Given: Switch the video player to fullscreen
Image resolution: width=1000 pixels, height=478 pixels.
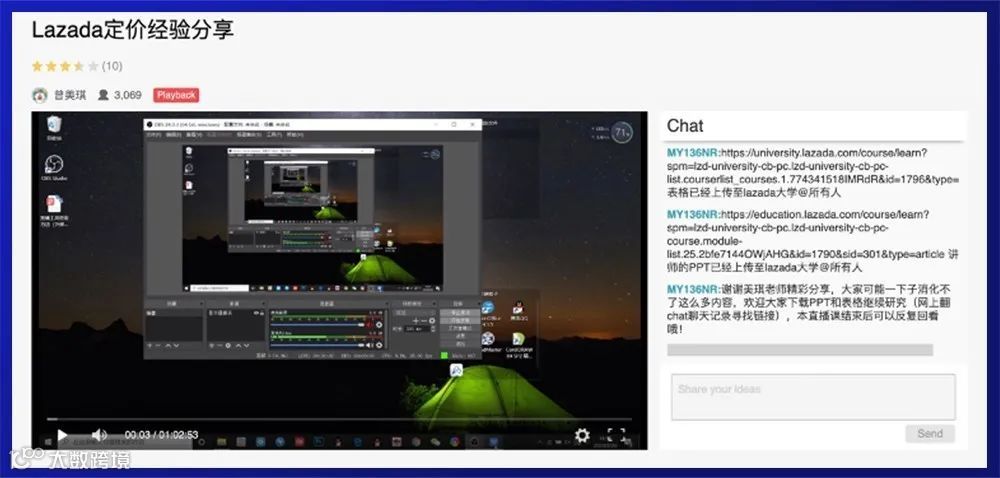Looking at the screenshot, I should coord(616,435).
